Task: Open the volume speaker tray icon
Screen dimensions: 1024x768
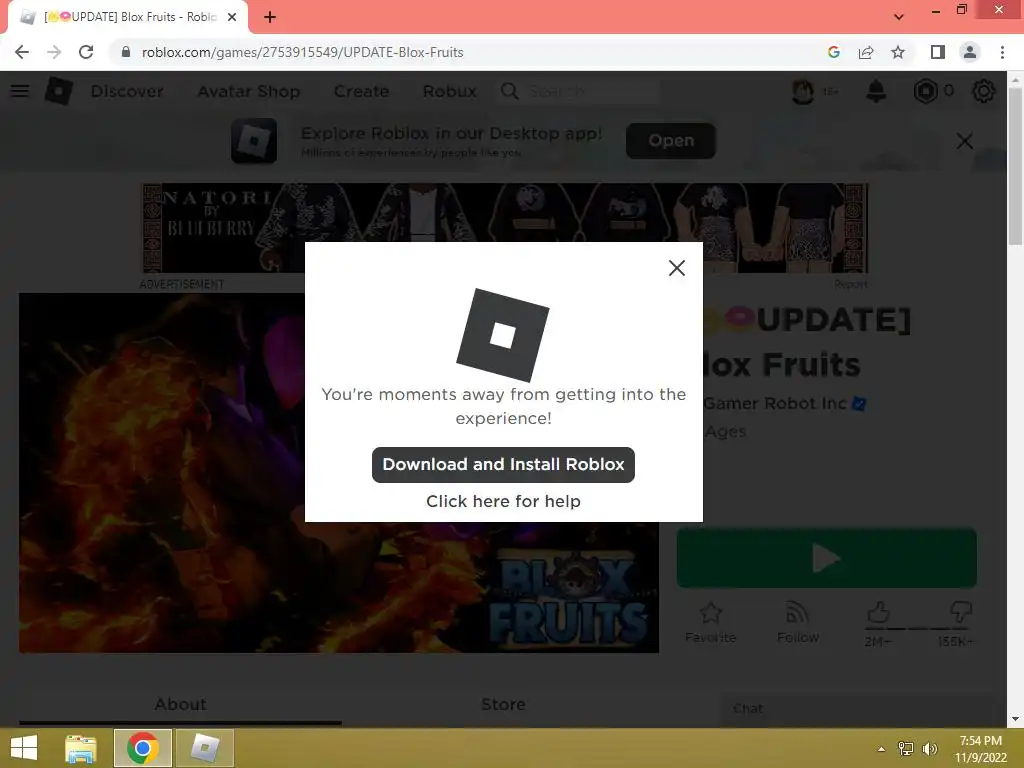Action: (929, 749)
